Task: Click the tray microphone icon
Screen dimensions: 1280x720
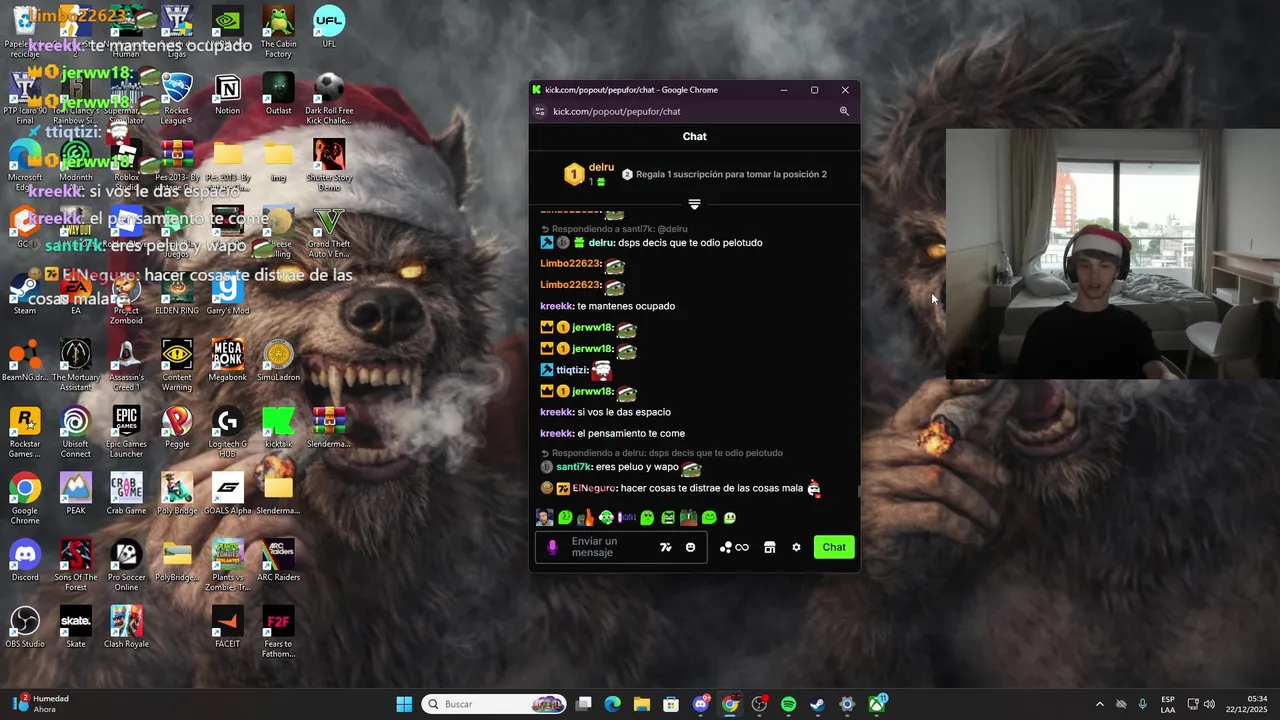Action: tap(1142, 704)
